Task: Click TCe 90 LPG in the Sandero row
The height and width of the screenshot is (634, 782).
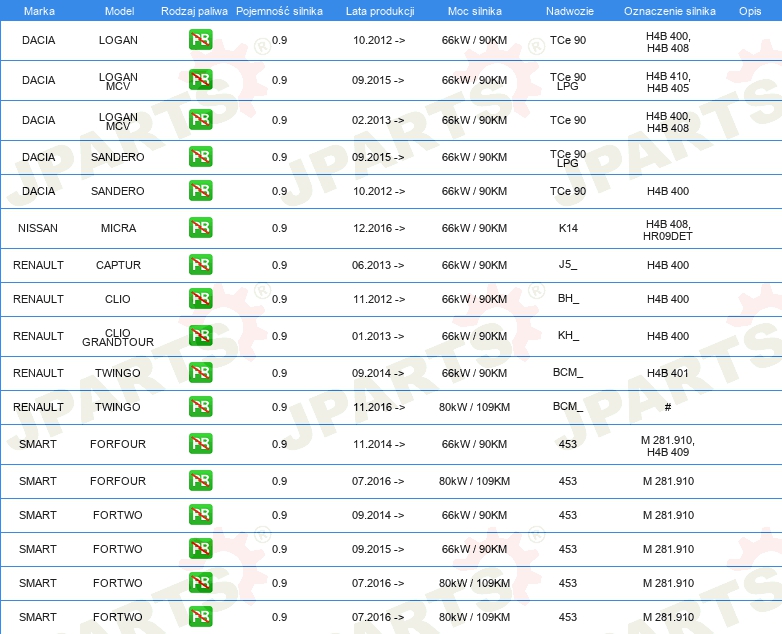Action: (568, 158)
